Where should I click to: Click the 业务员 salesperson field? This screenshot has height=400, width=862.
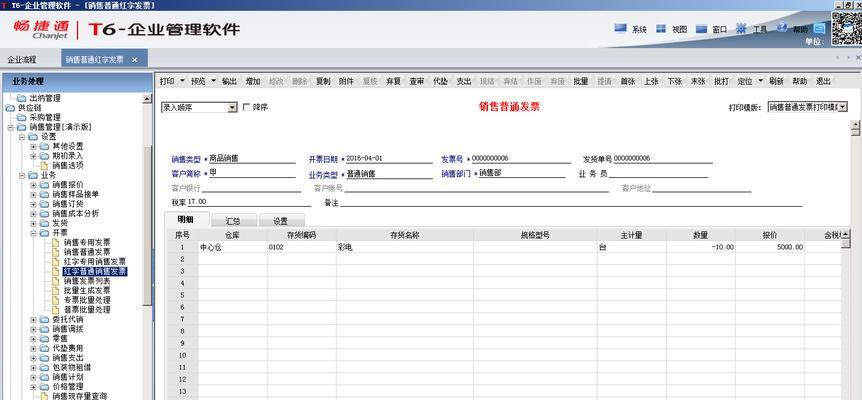pos(659,174)
